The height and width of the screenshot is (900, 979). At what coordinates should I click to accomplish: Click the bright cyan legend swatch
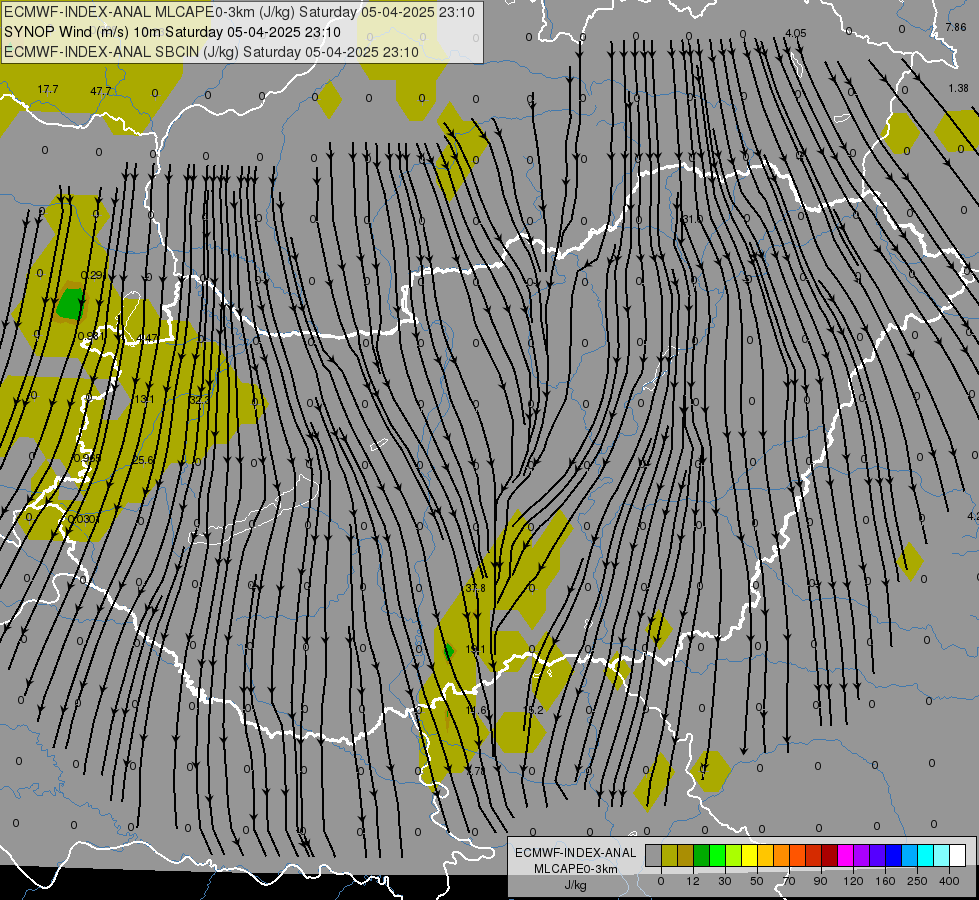[x=926, y=856]
